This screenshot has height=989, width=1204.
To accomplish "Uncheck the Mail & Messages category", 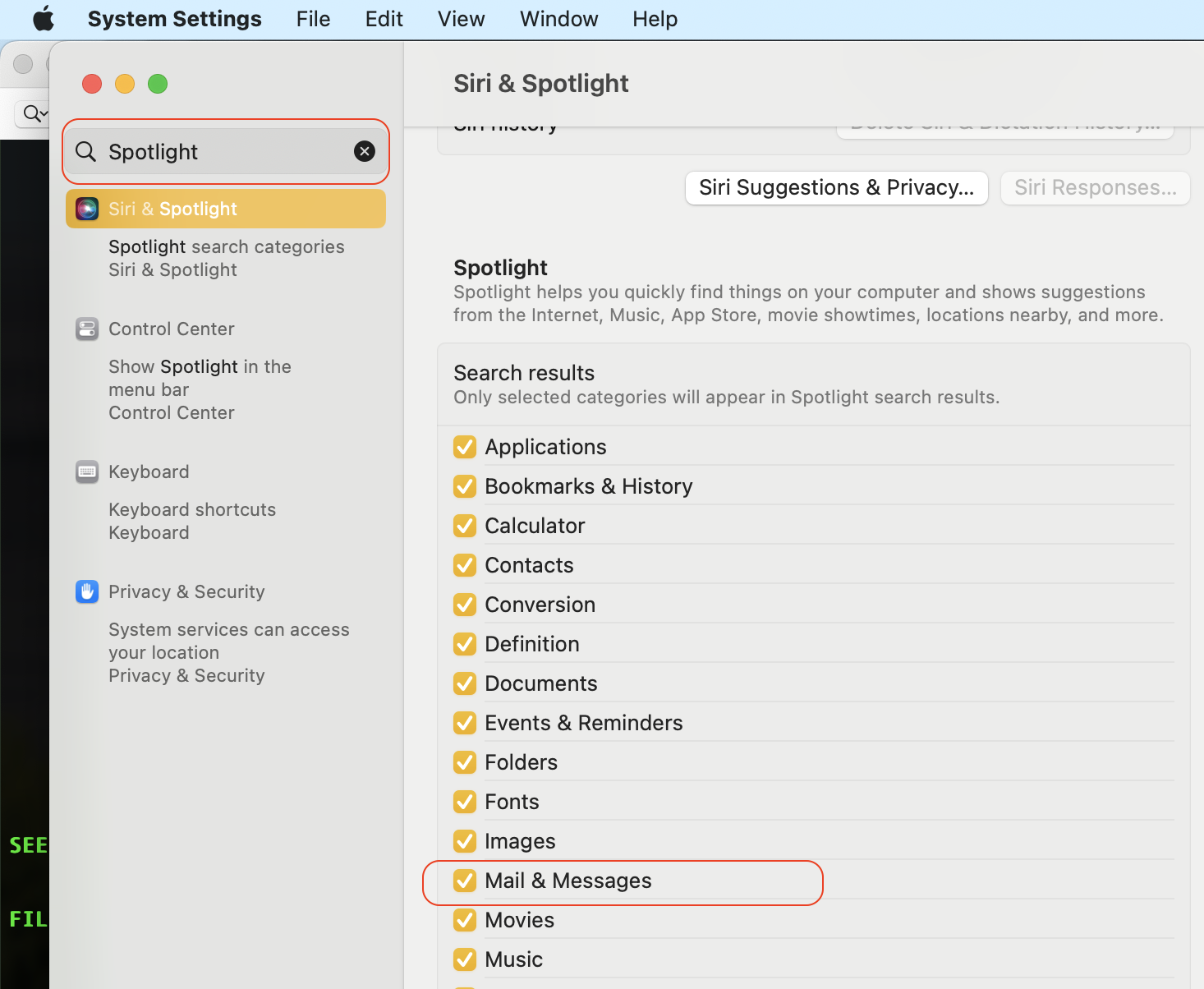I will pyautogui.click(x=464, y=881).
